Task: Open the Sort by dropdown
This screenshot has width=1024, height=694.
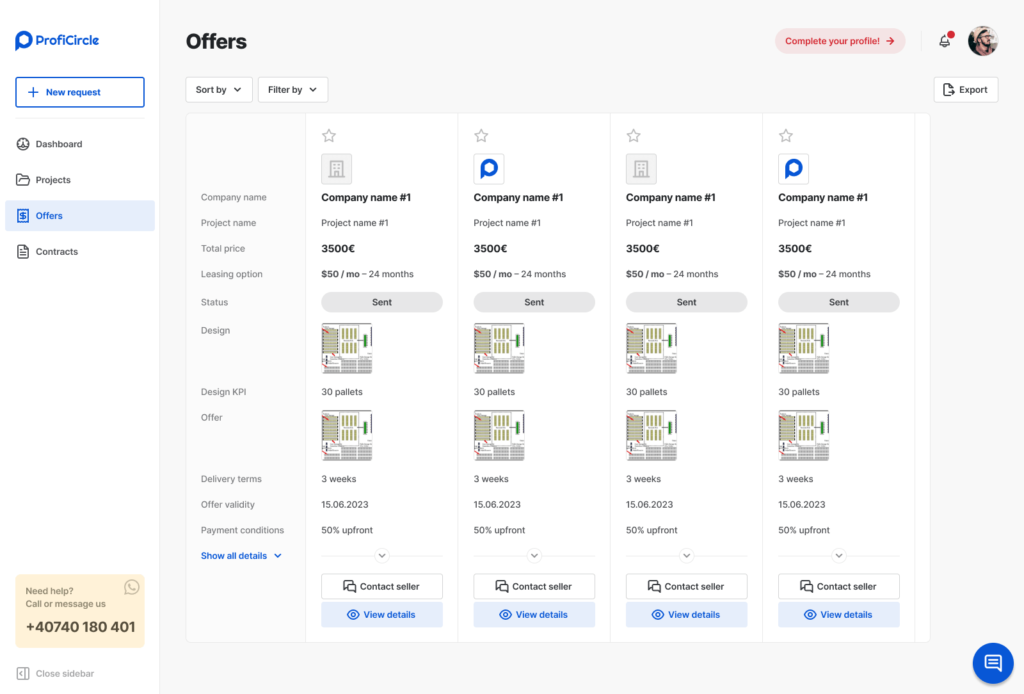Action: click(218, 89)
